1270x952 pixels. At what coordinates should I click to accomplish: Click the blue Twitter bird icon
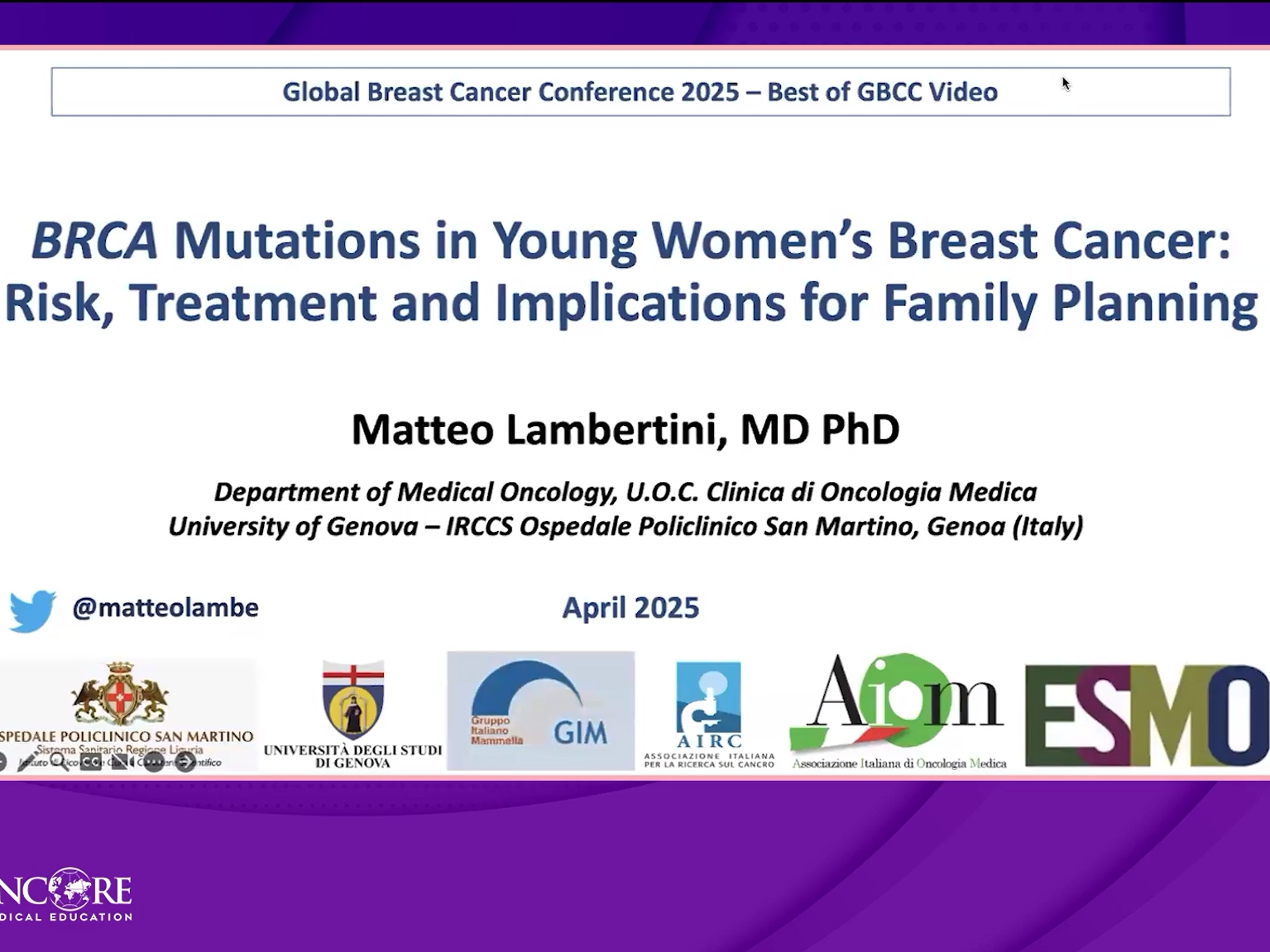point(32,610)
